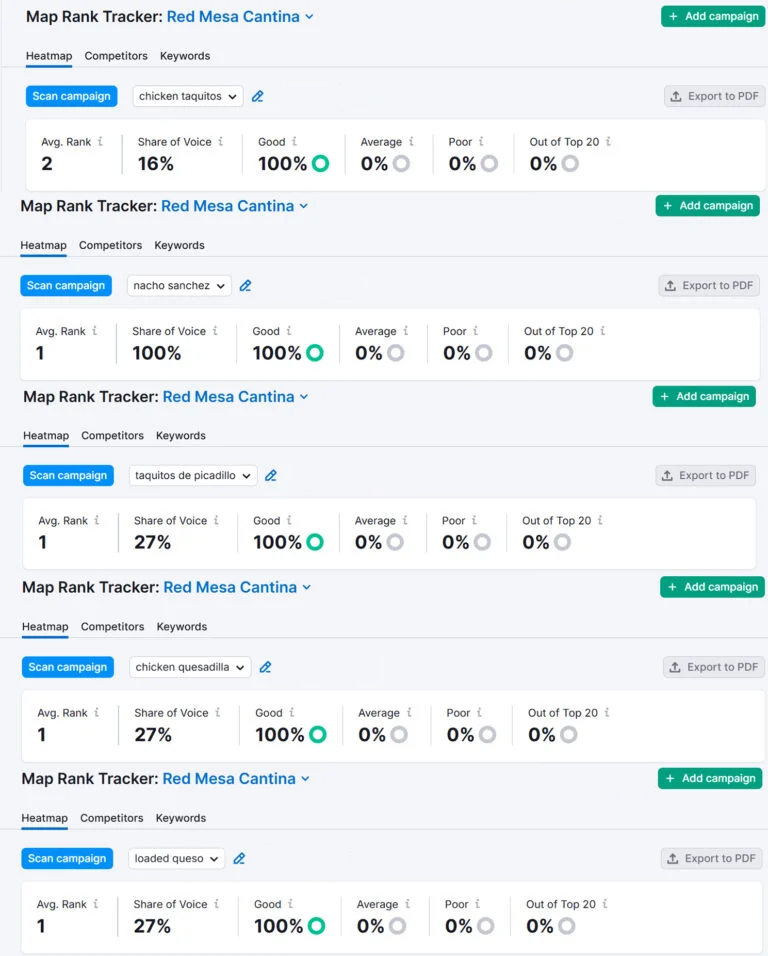Expand the taquitos de picadillo dropdown
The image size is (768, 956).
pos(192,476)
